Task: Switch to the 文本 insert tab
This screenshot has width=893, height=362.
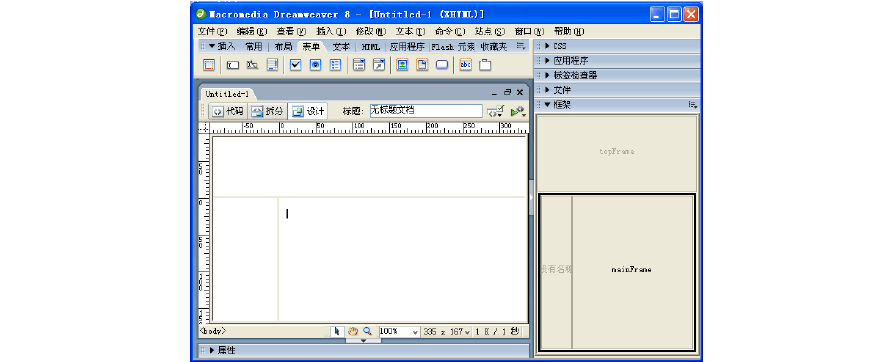Action: [x=341, y=47]
